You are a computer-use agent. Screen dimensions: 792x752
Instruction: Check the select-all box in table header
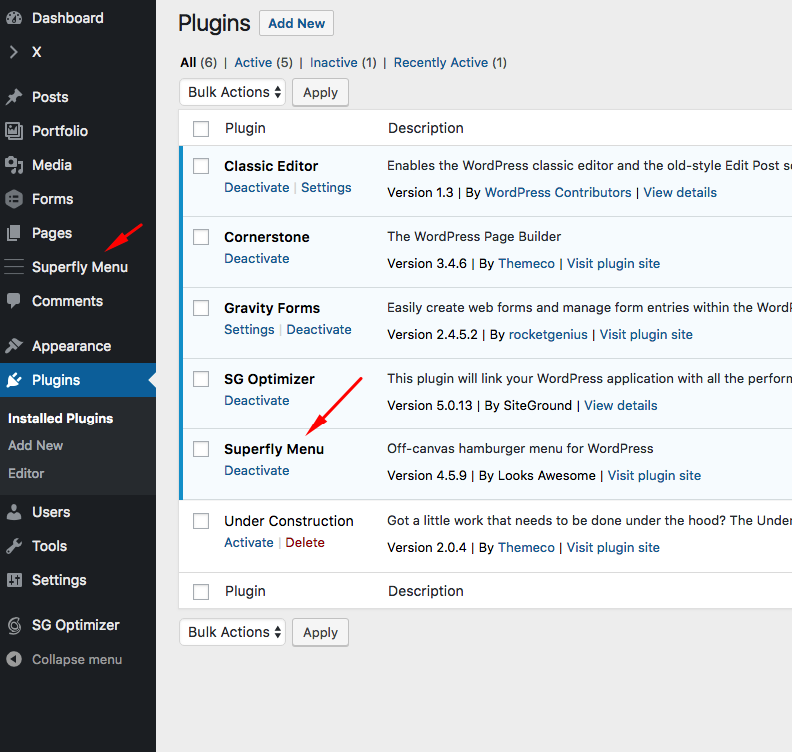[x=201, y=128]
